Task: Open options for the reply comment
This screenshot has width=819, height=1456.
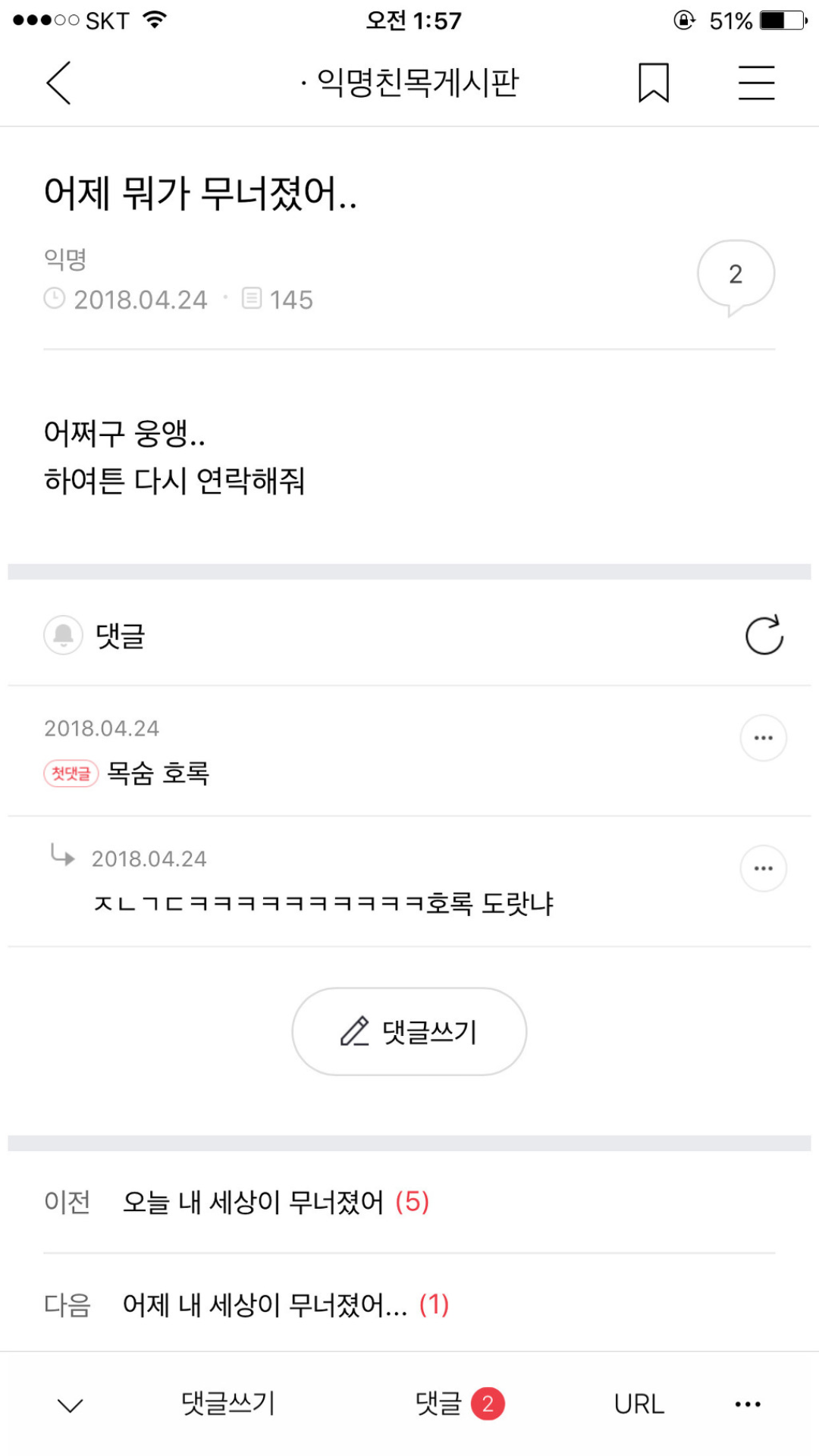Action: coord(763,868)
